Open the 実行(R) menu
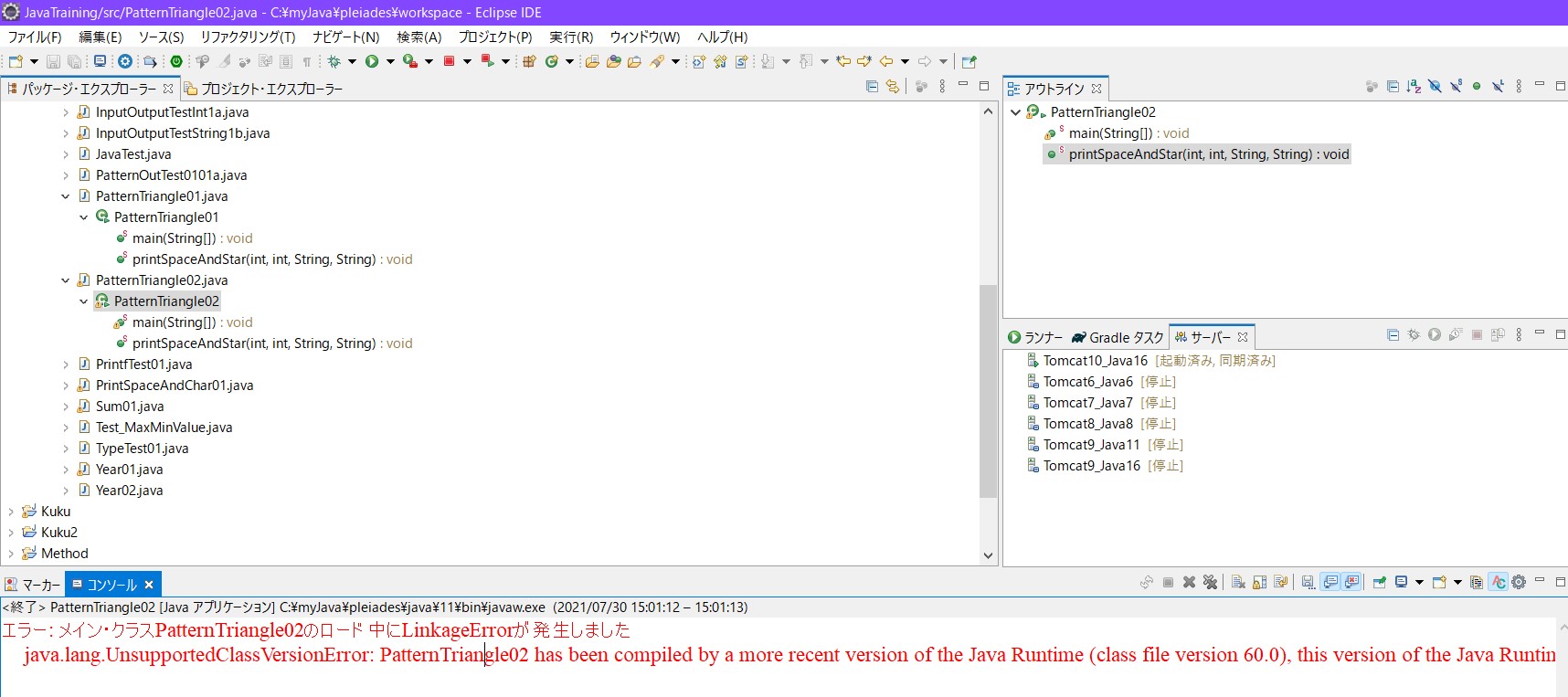 (x=571, y=37)
